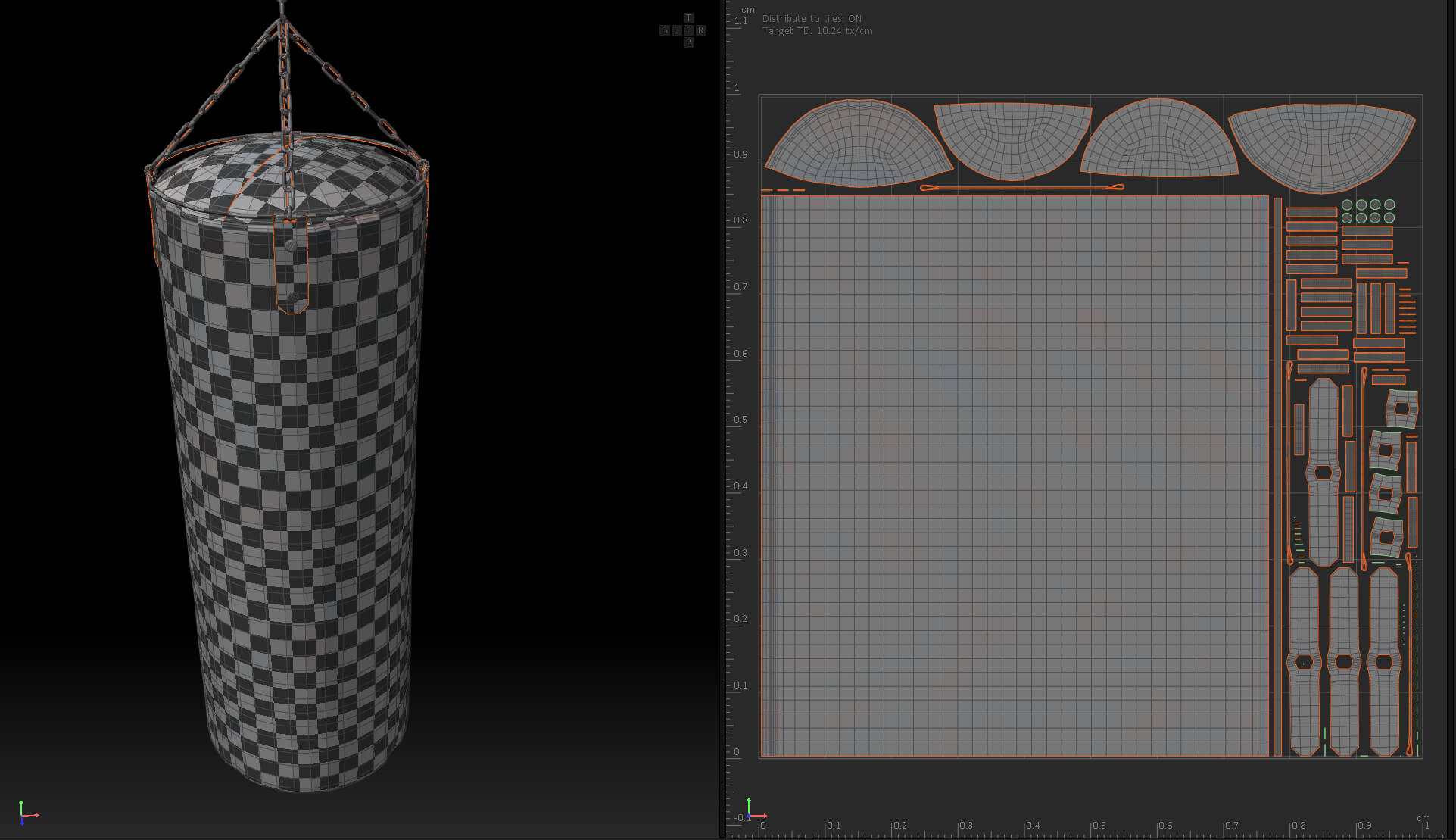Switch to the Right view with R
1456x840 pixels.
pyautogui.click(x=700, y=30)
